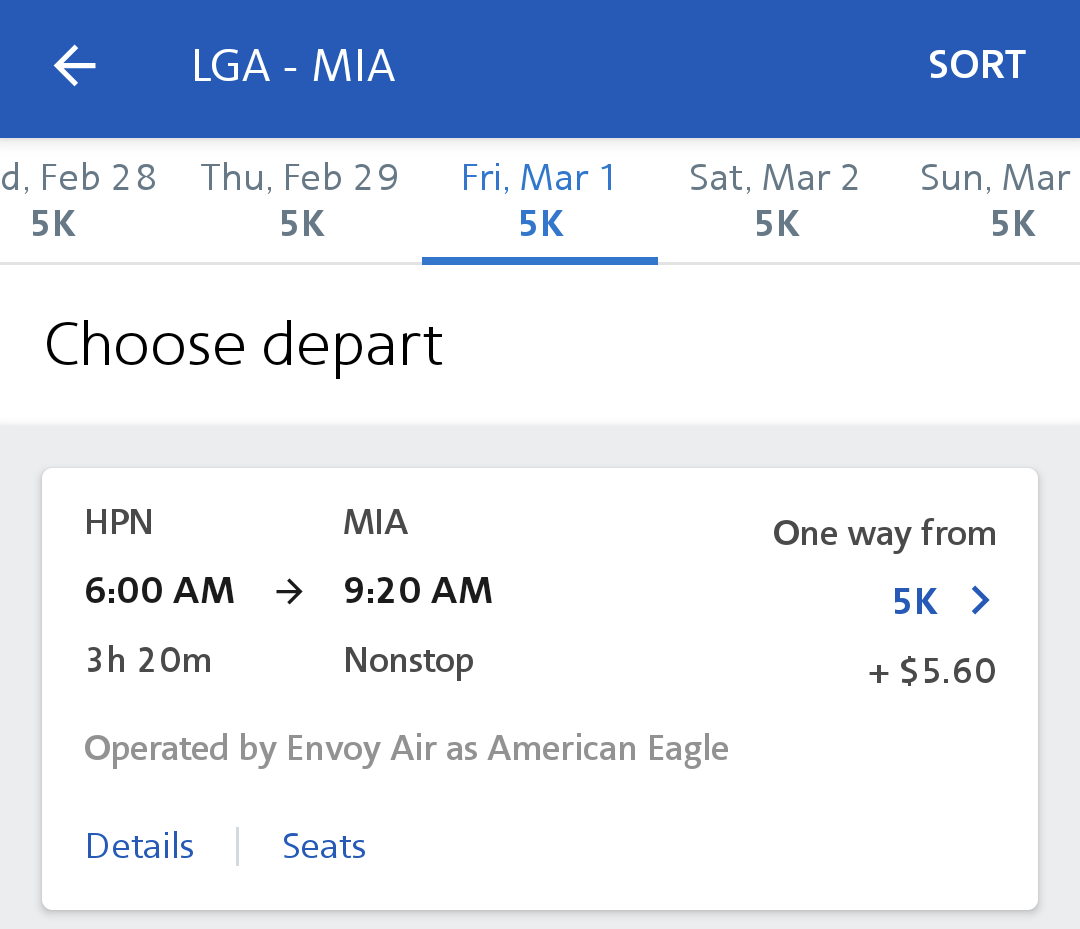
Task: Click the + $5.60 taxes amount
Action: pyautogui.click(x=932, y=671)
